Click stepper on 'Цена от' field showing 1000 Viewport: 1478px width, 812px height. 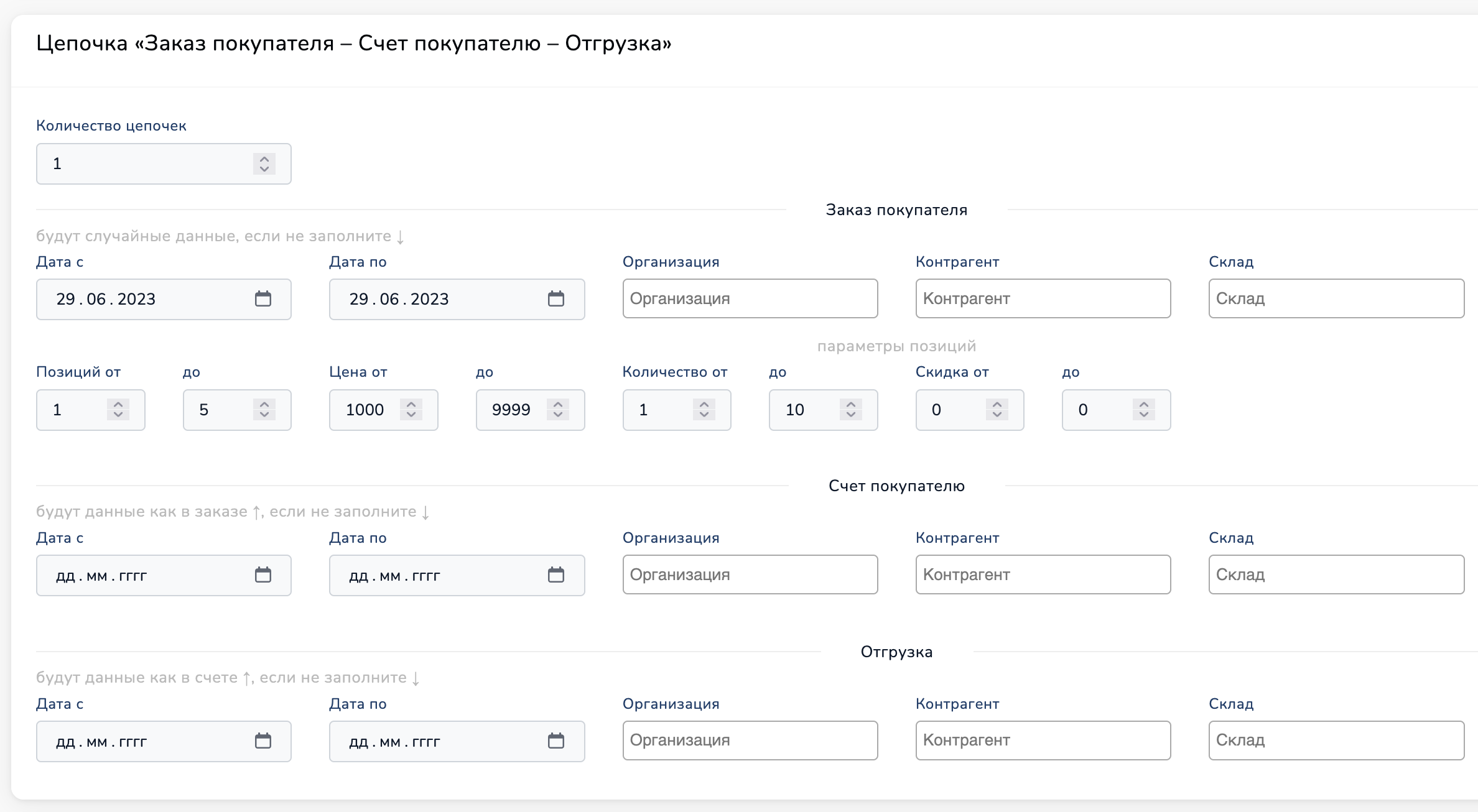pyautogui.click(x=411, y=409)
